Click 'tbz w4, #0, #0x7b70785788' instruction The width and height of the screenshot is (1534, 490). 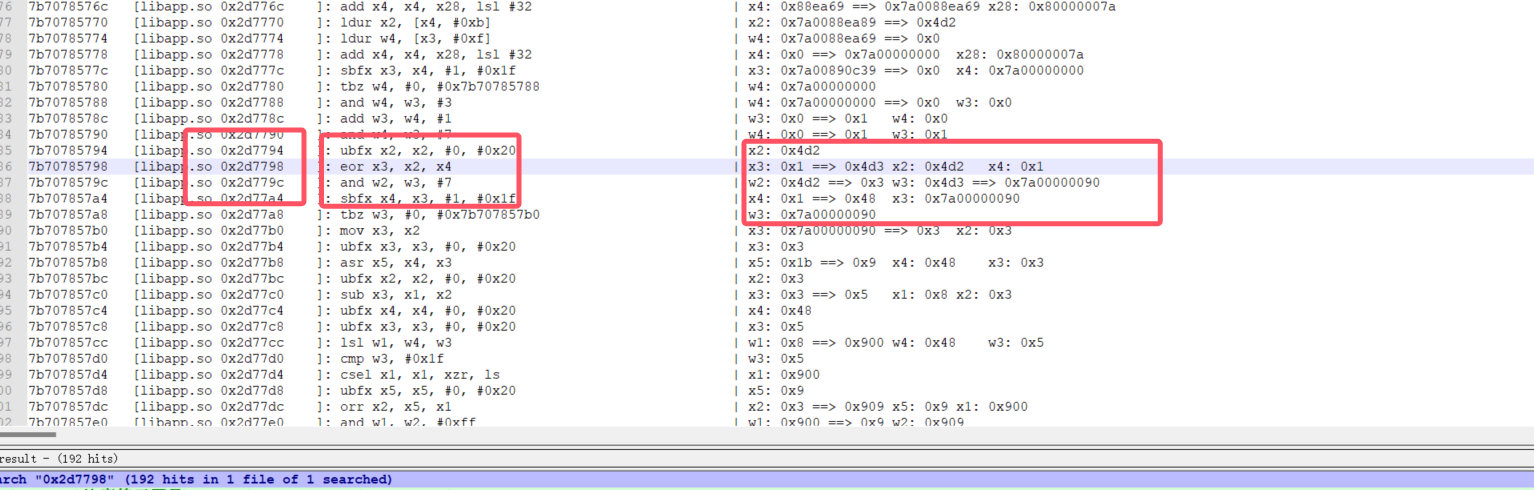tap(440, 86)
